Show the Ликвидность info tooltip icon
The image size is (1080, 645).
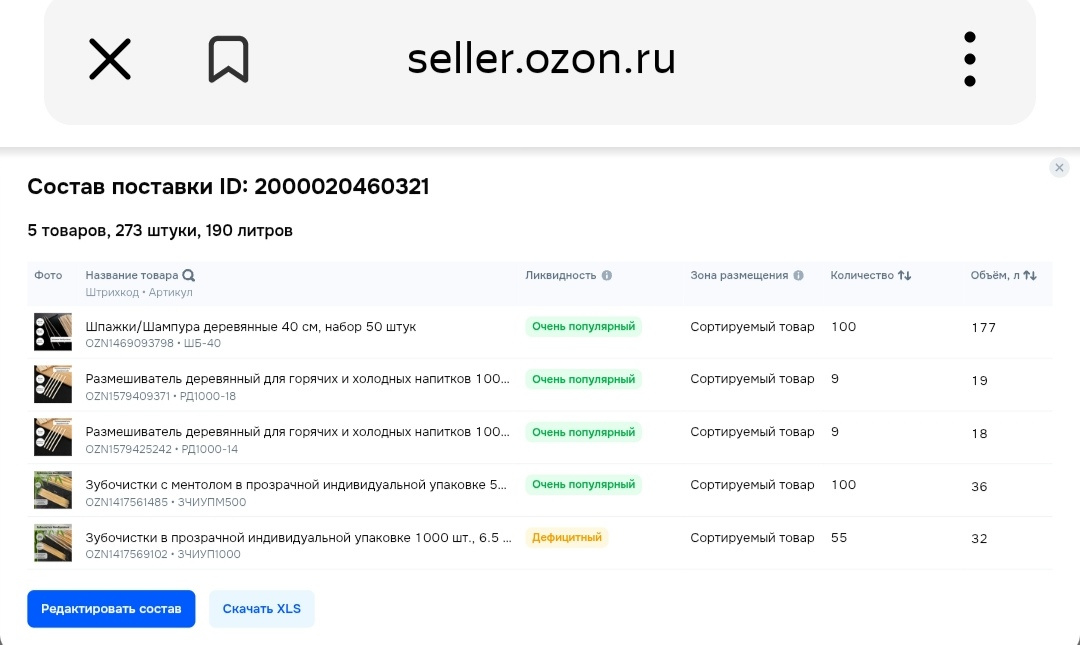coord(607,276)
